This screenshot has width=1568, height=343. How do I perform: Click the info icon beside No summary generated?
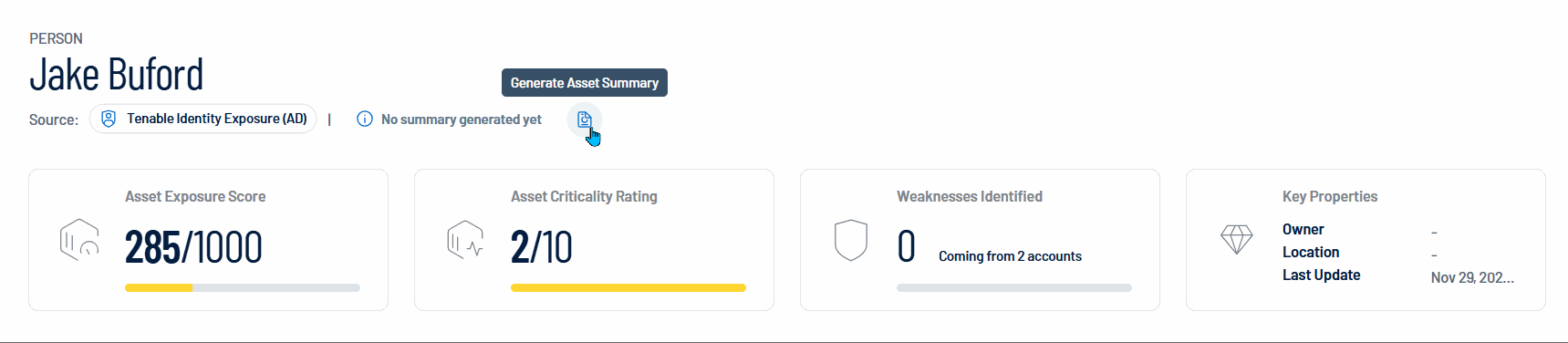click(365, 119)
